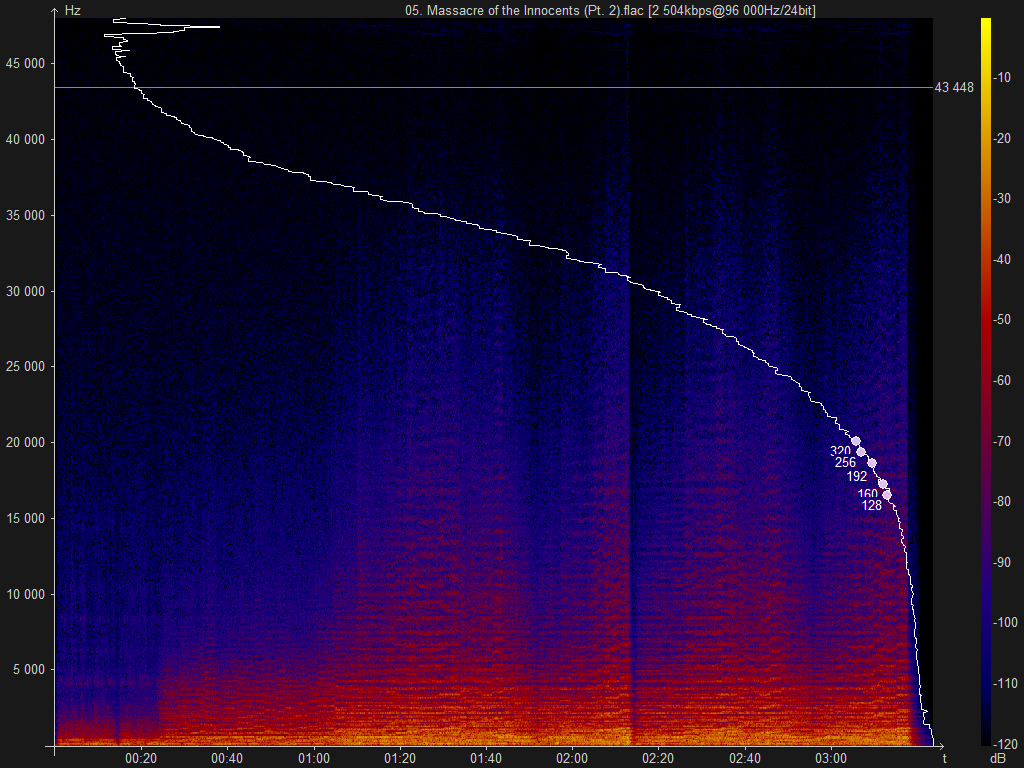This screenshot has width=1024, height=768.
Task: Click the dB unit label under color scale
Action: [997, 758]
